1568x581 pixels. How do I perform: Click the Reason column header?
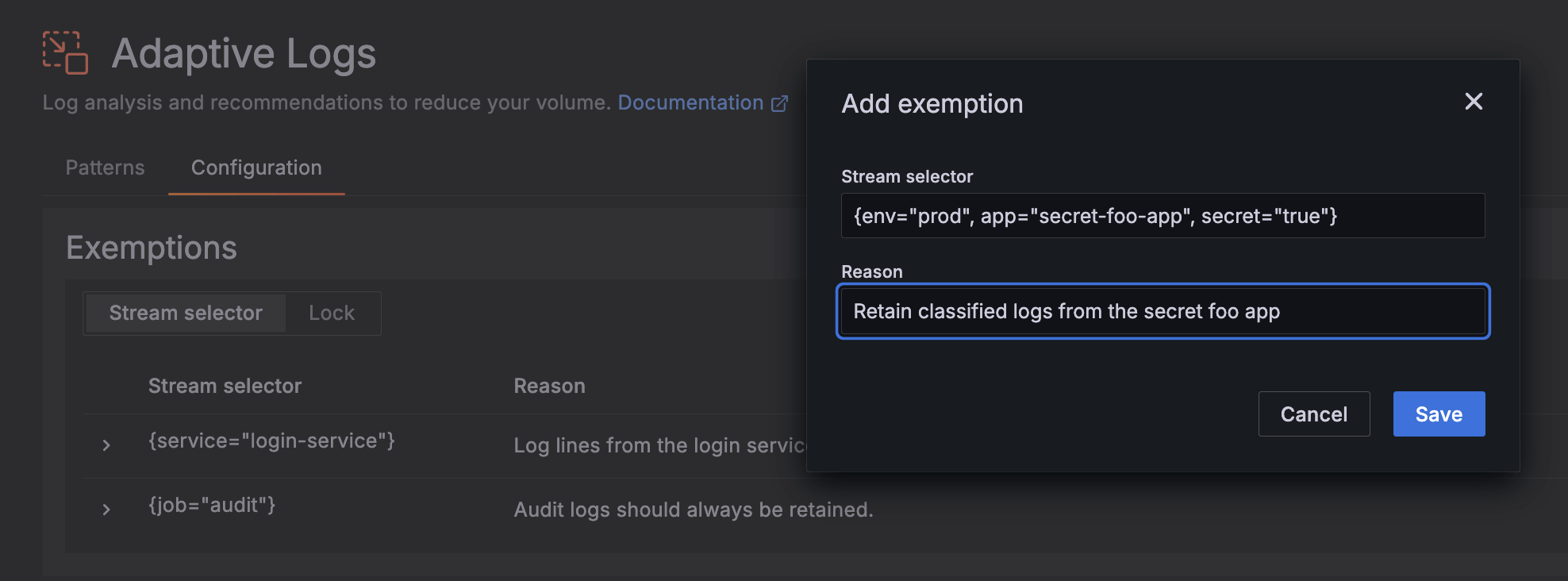click(x=549, y=386)
